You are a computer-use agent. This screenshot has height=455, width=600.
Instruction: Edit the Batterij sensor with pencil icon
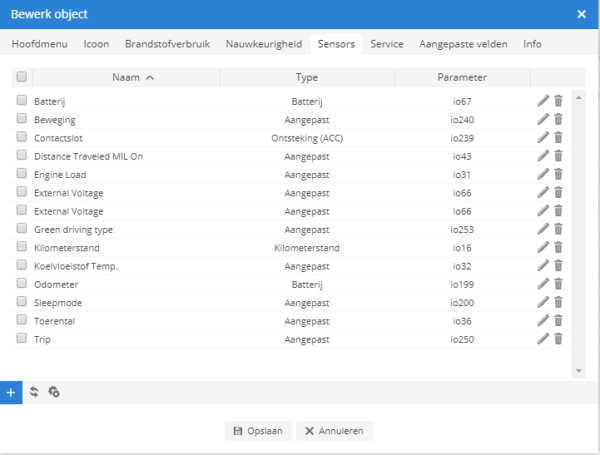click(543, 101)
